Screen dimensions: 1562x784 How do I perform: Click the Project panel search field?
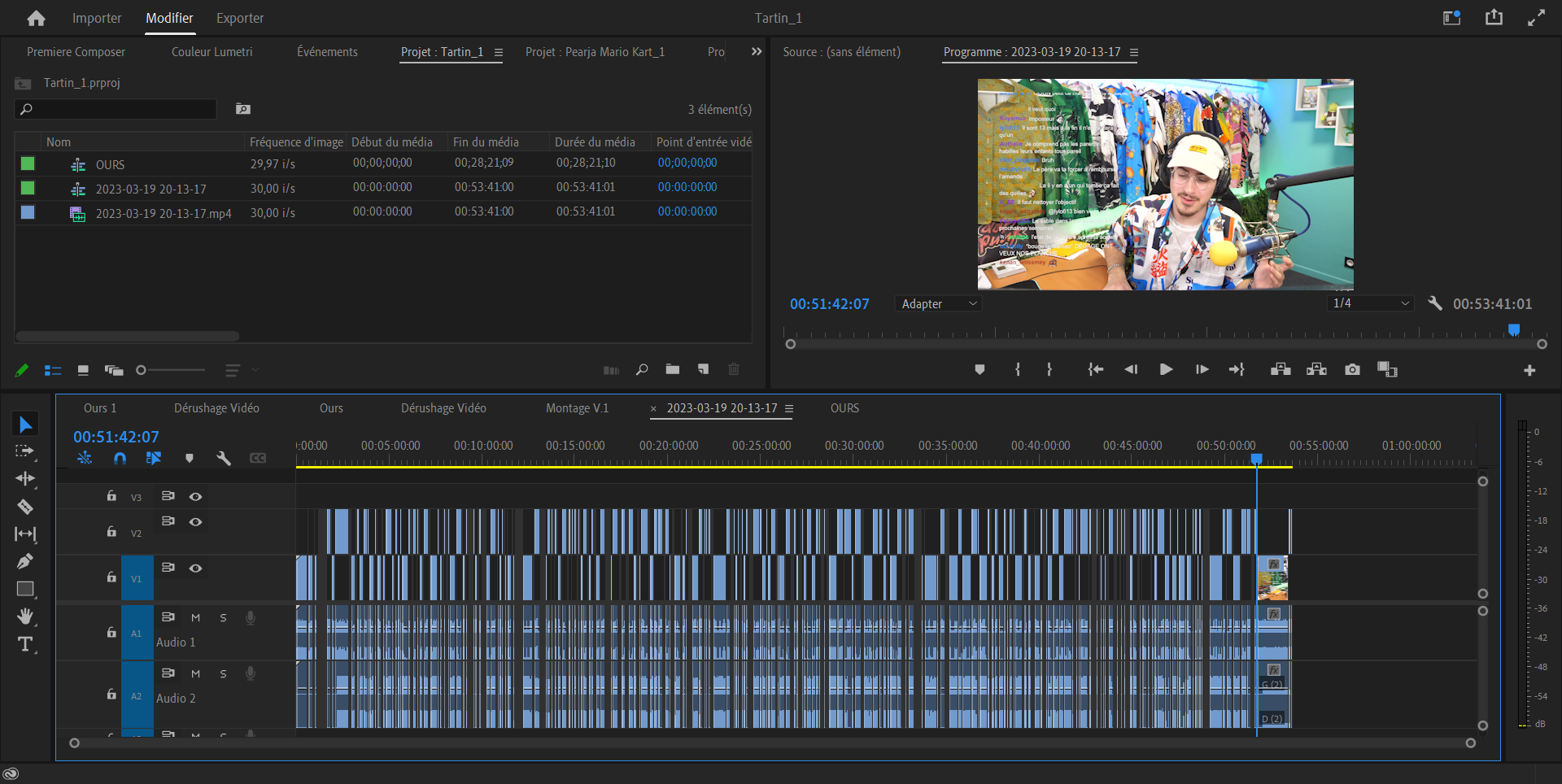click(116, 108)
